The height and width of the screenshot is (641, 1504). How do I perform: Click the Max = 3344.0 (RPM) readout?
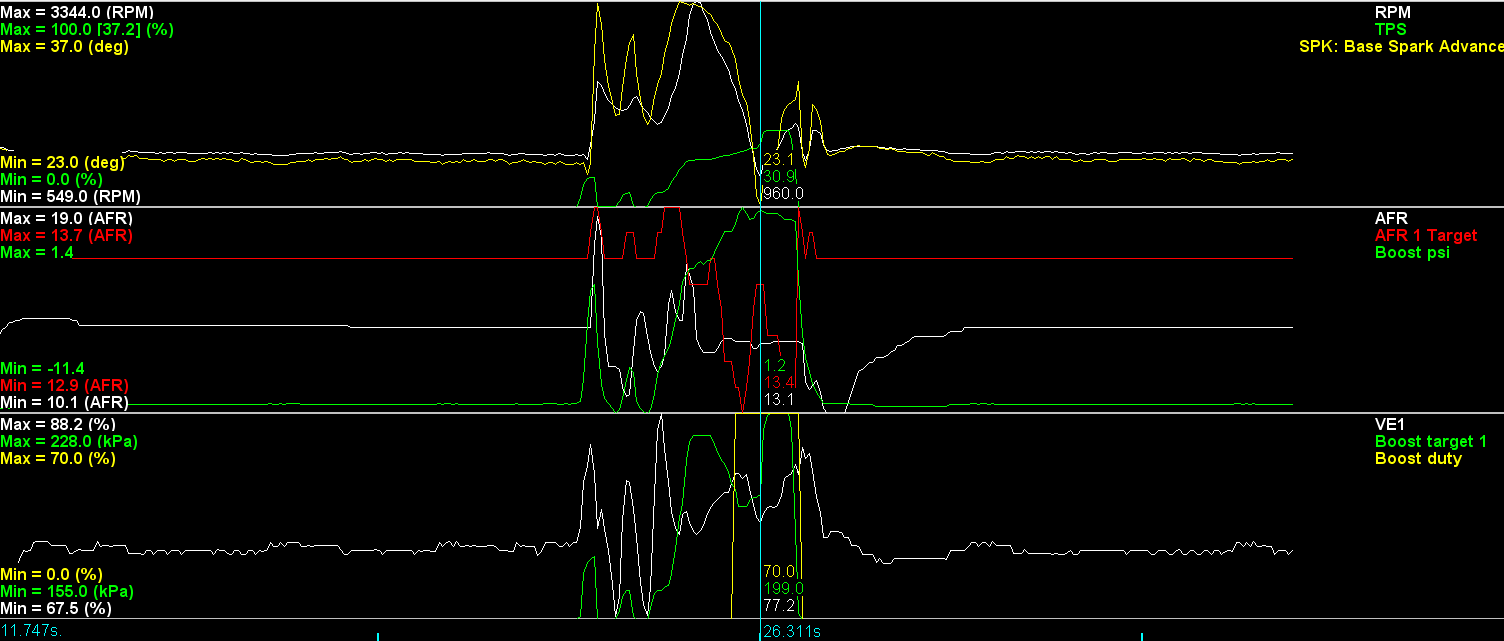point(75,12)
